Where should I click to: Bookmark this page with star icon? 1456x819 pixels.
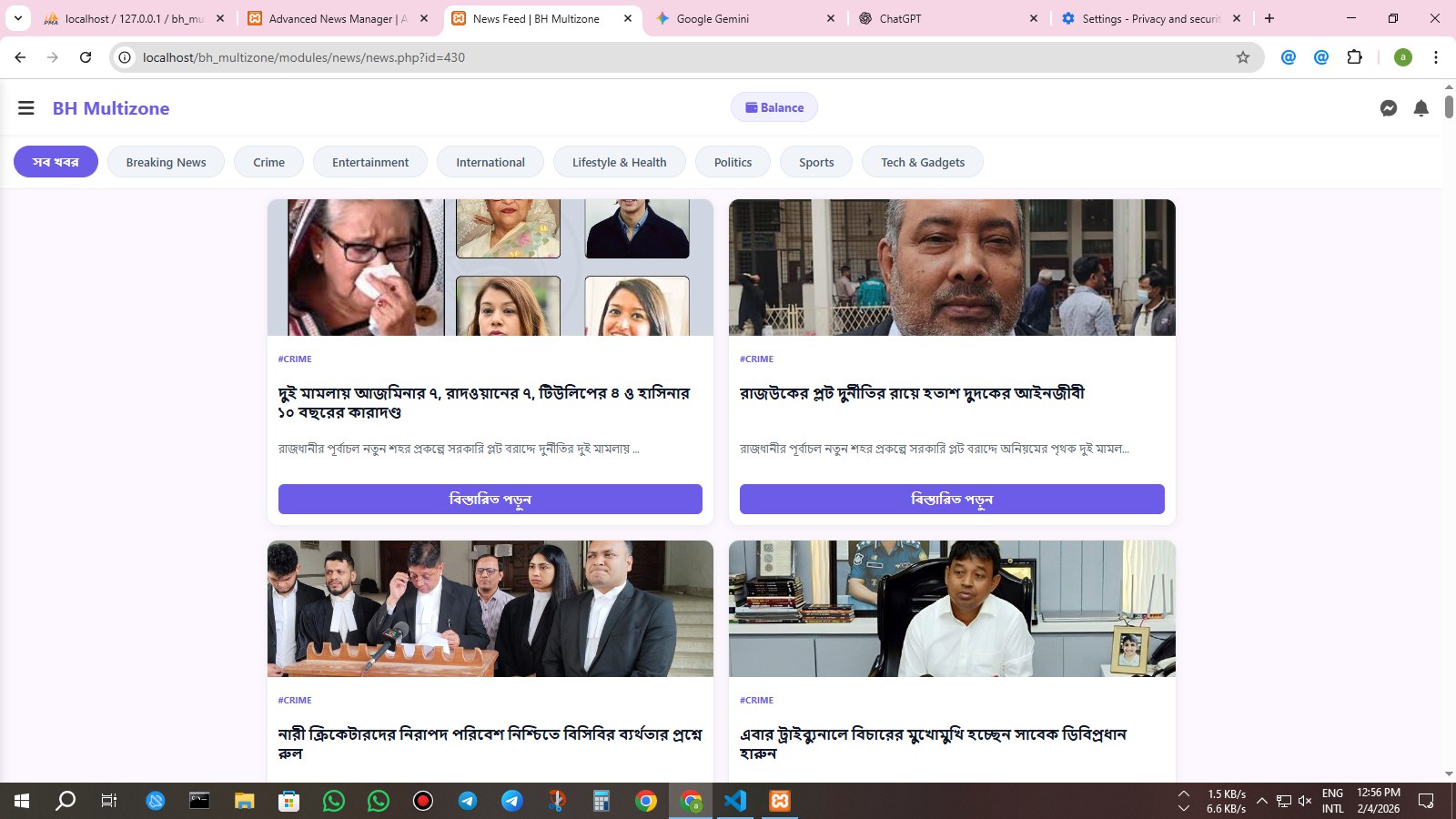pyautogui.click(x=1242, y=57)
